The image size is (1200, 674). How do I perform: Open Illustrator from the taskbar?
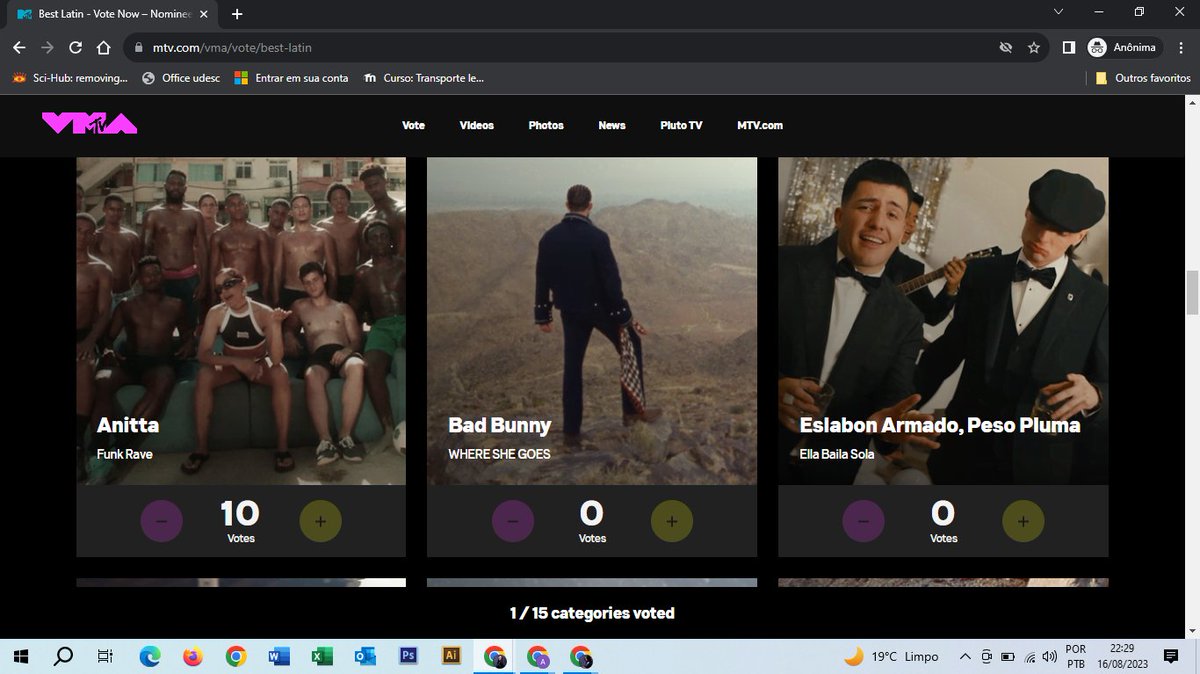pos(451,657)
